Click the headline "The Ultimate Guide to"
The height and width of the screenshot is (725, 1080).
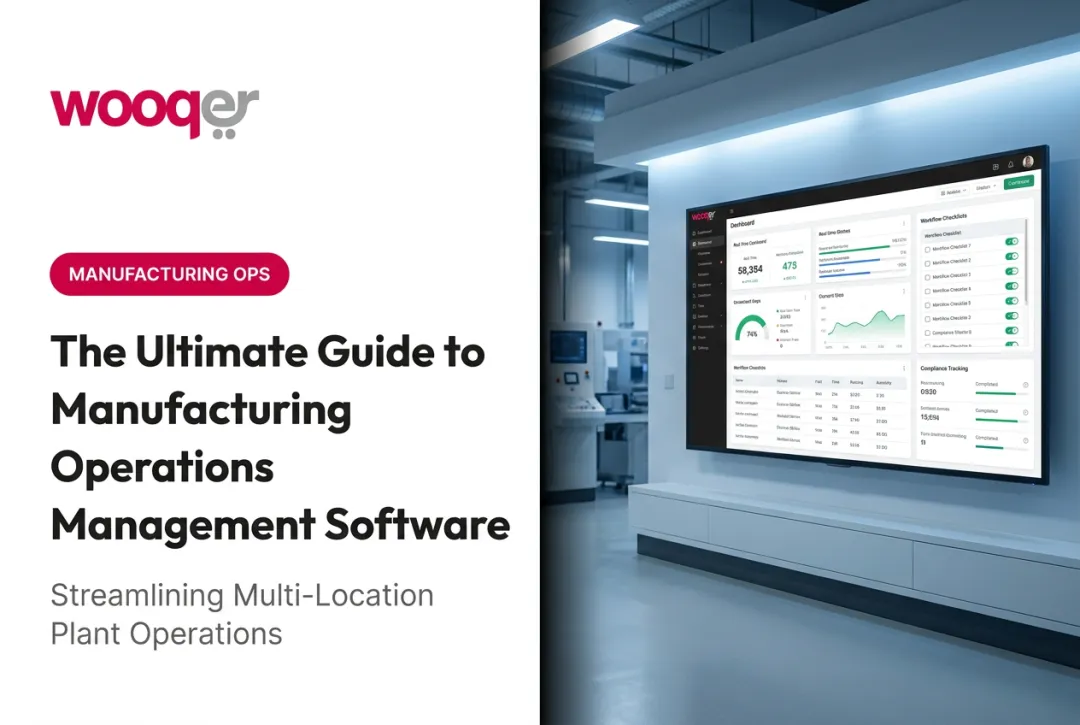click(268, 351)
